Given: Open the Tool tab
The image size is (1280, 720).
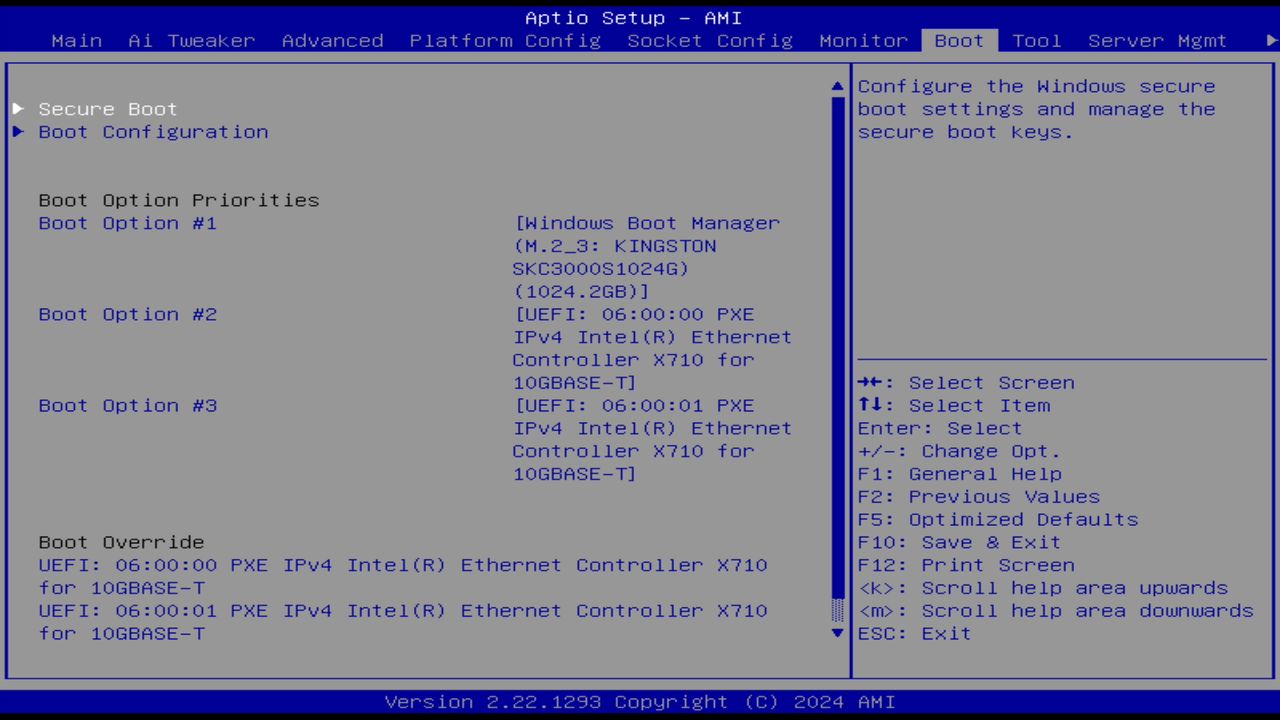Looking at the screenshot, I should pyautogui.click(x=1036, y=41).
